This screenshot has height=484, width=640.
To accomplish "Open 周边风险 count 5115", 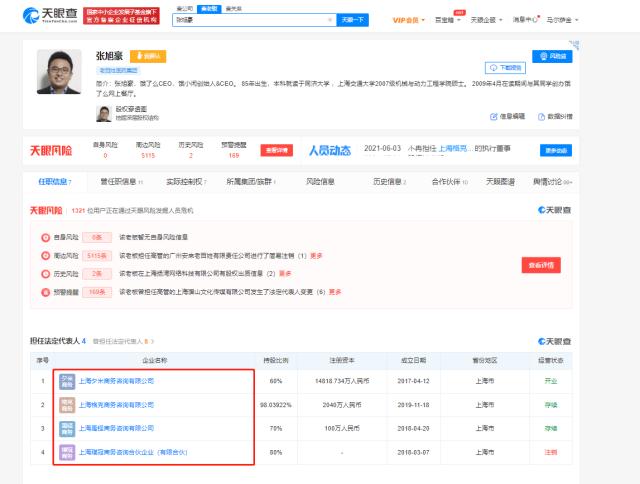I will pos(148,155).
